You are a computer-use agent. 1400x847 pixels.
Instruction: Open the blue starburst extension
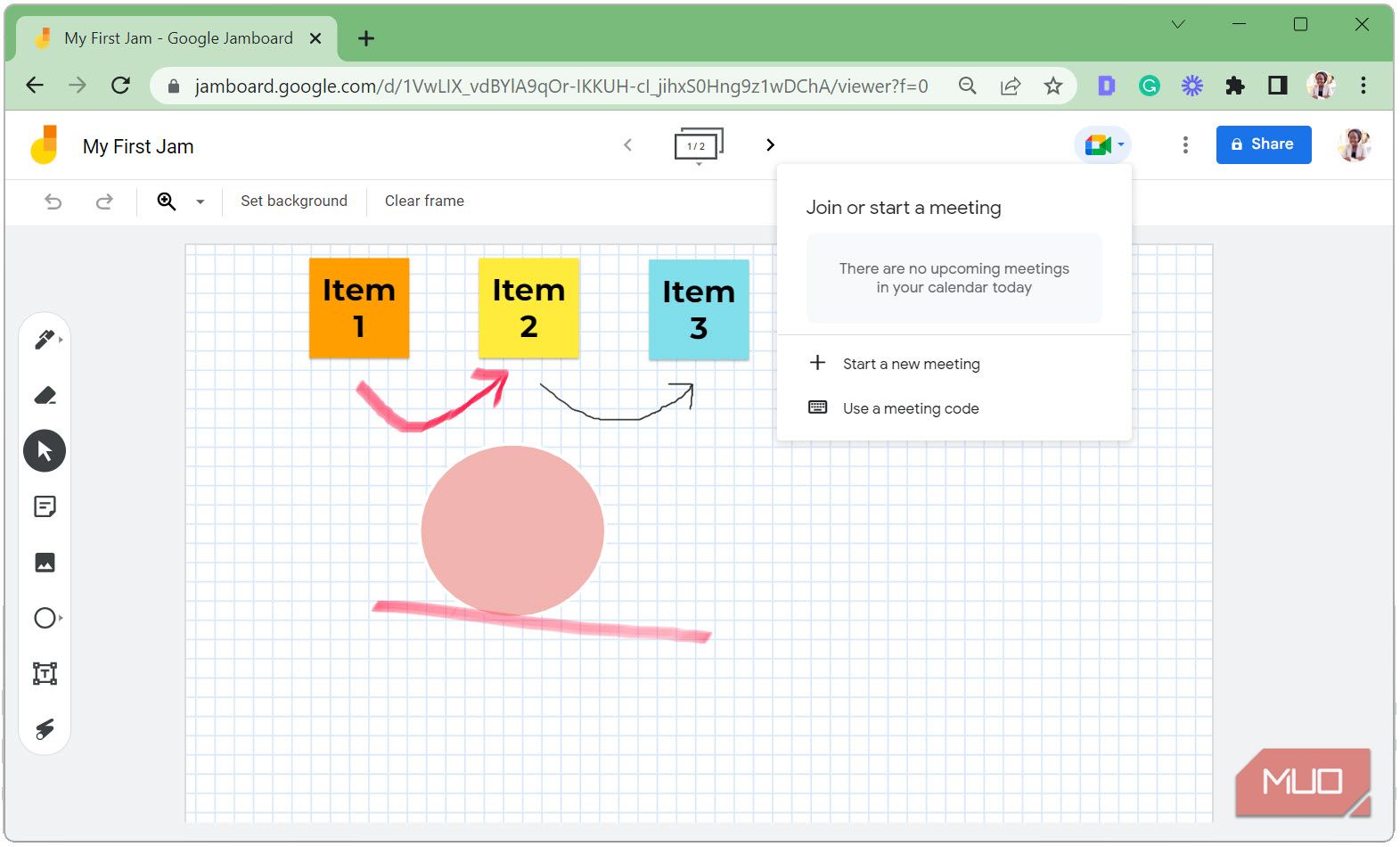(x=1192, y=86)
